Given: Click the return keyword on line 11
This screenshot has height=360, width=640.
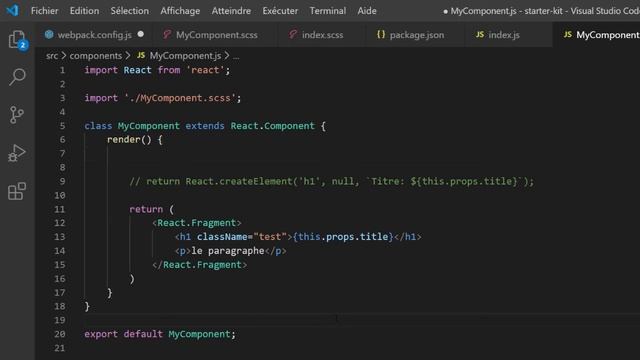Looking at the screenshot, I should pos(146,209).
